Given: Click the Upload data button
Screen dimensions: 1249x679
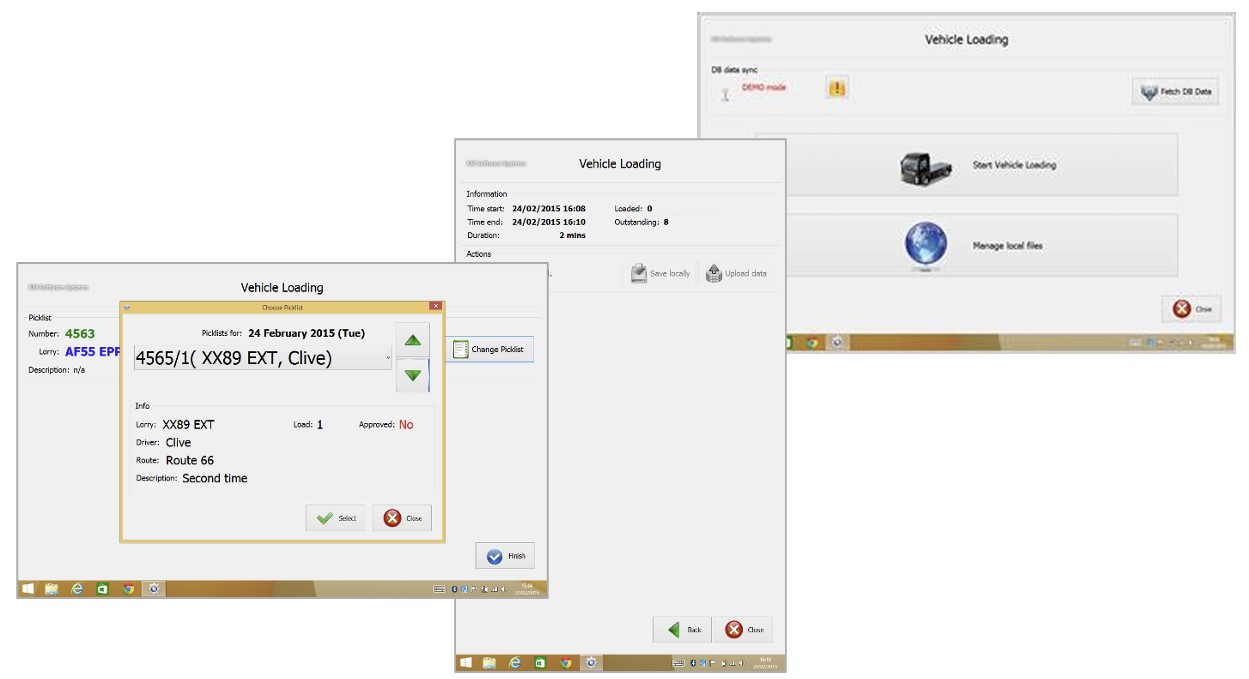Looking at the screenshot, I should coord(737,273).
